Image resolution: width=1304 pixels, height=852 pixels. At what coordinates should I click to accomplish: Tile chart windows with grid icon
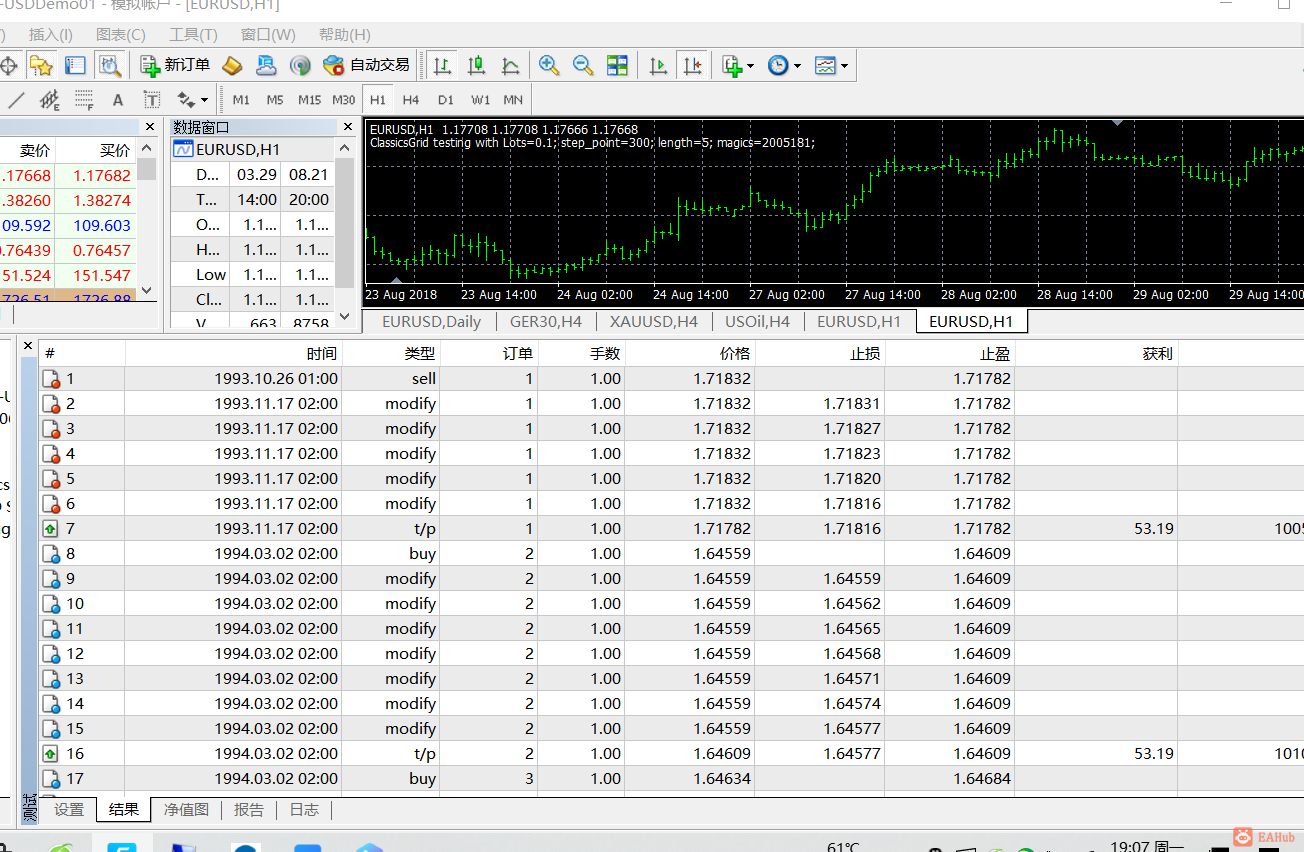(617, 66)
